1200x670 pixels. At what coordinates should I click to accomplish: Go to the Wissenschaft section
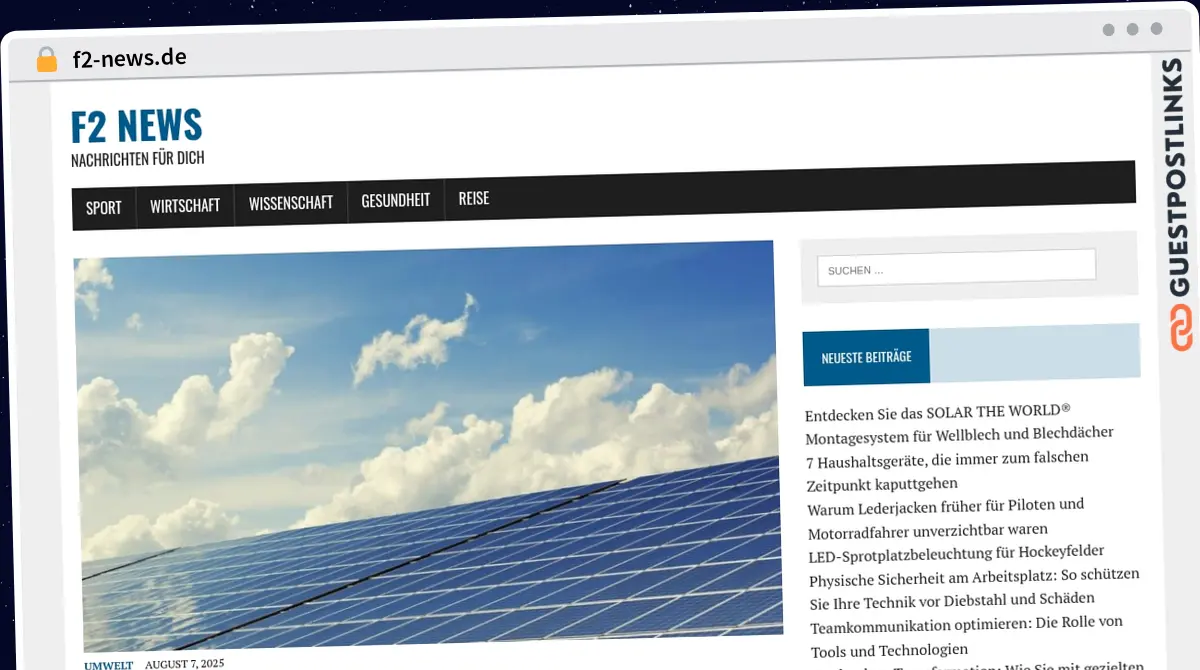290,203
